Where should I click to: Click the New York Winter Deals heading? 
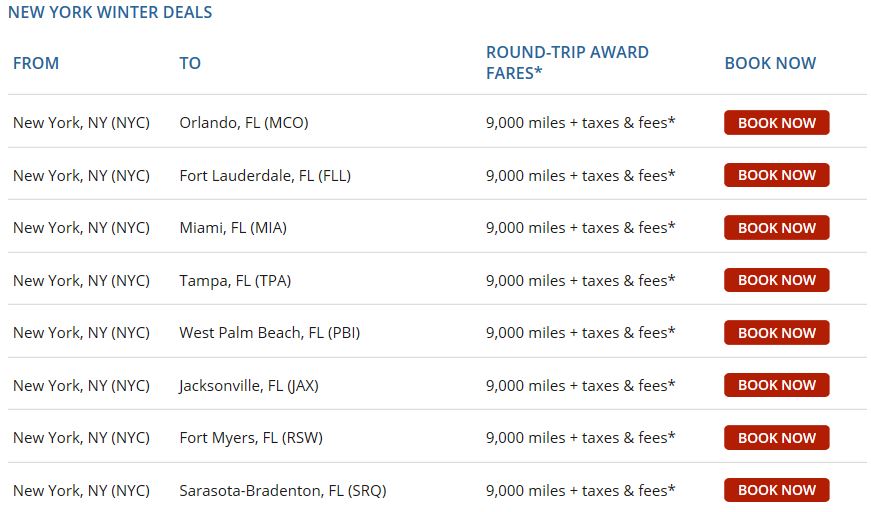tap(110, 13)
